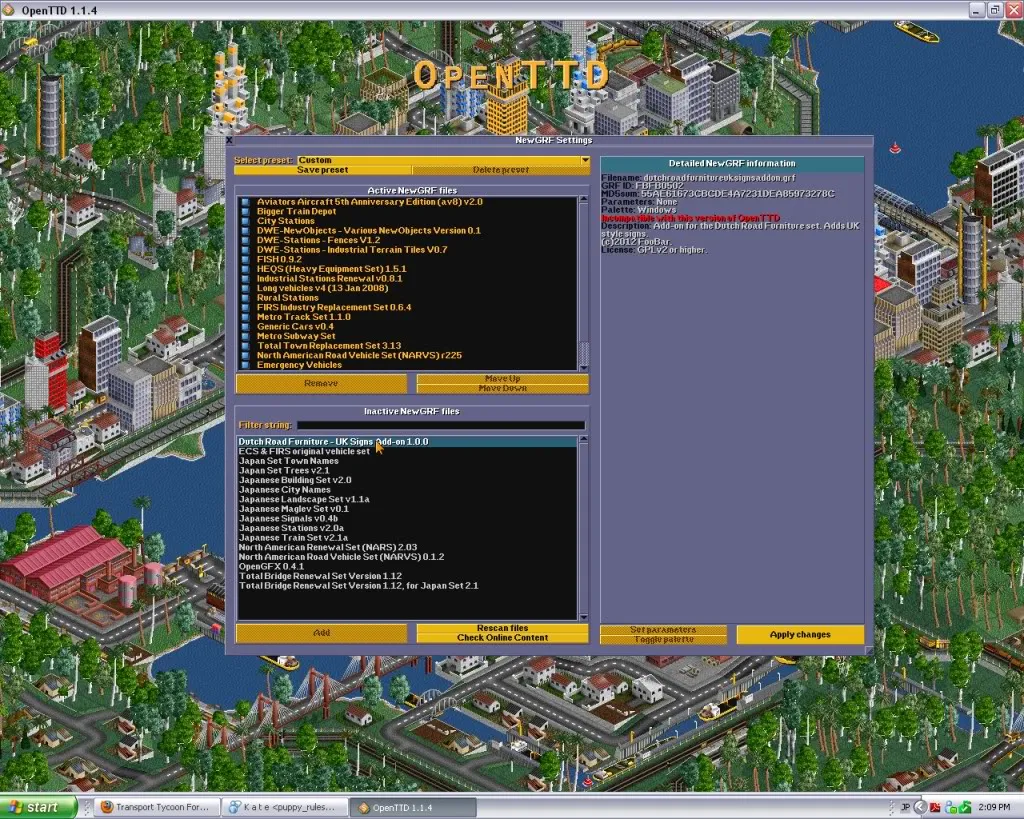Click the blue square beside Metro Subway Set

click(246, 336)
